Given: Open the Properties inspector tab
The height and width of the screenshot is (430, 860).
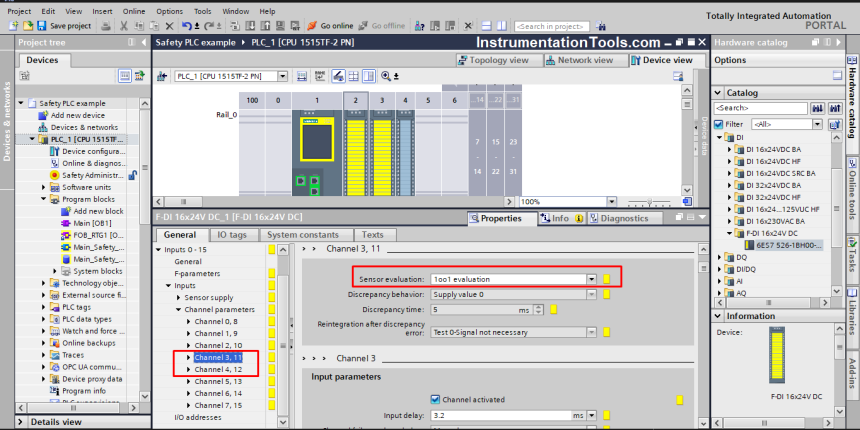Looking at the screenshot, I should point(501,218).
